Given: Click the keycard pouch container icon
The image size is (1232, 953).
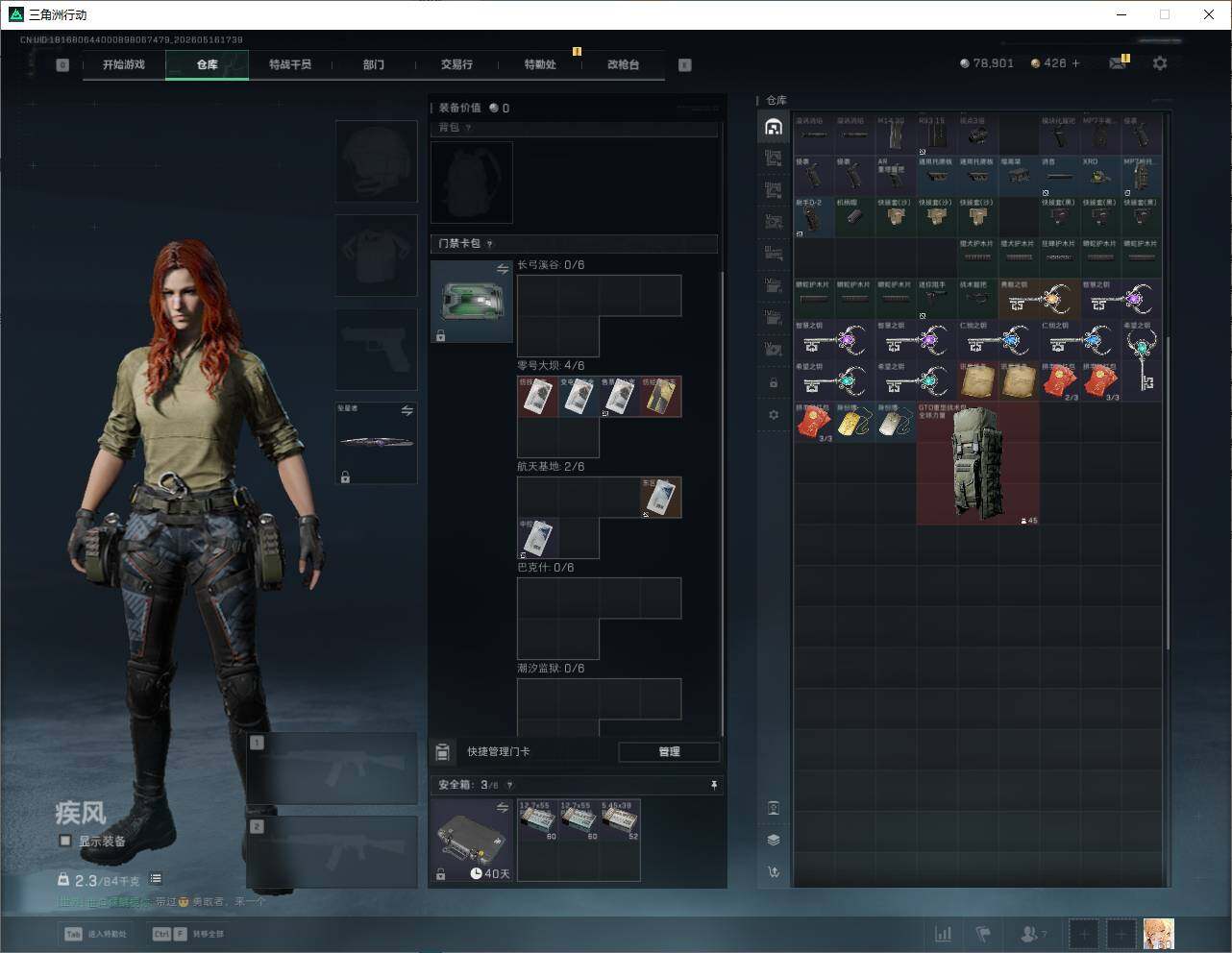Looking at the screenshot, I should (x=472, y=302).
